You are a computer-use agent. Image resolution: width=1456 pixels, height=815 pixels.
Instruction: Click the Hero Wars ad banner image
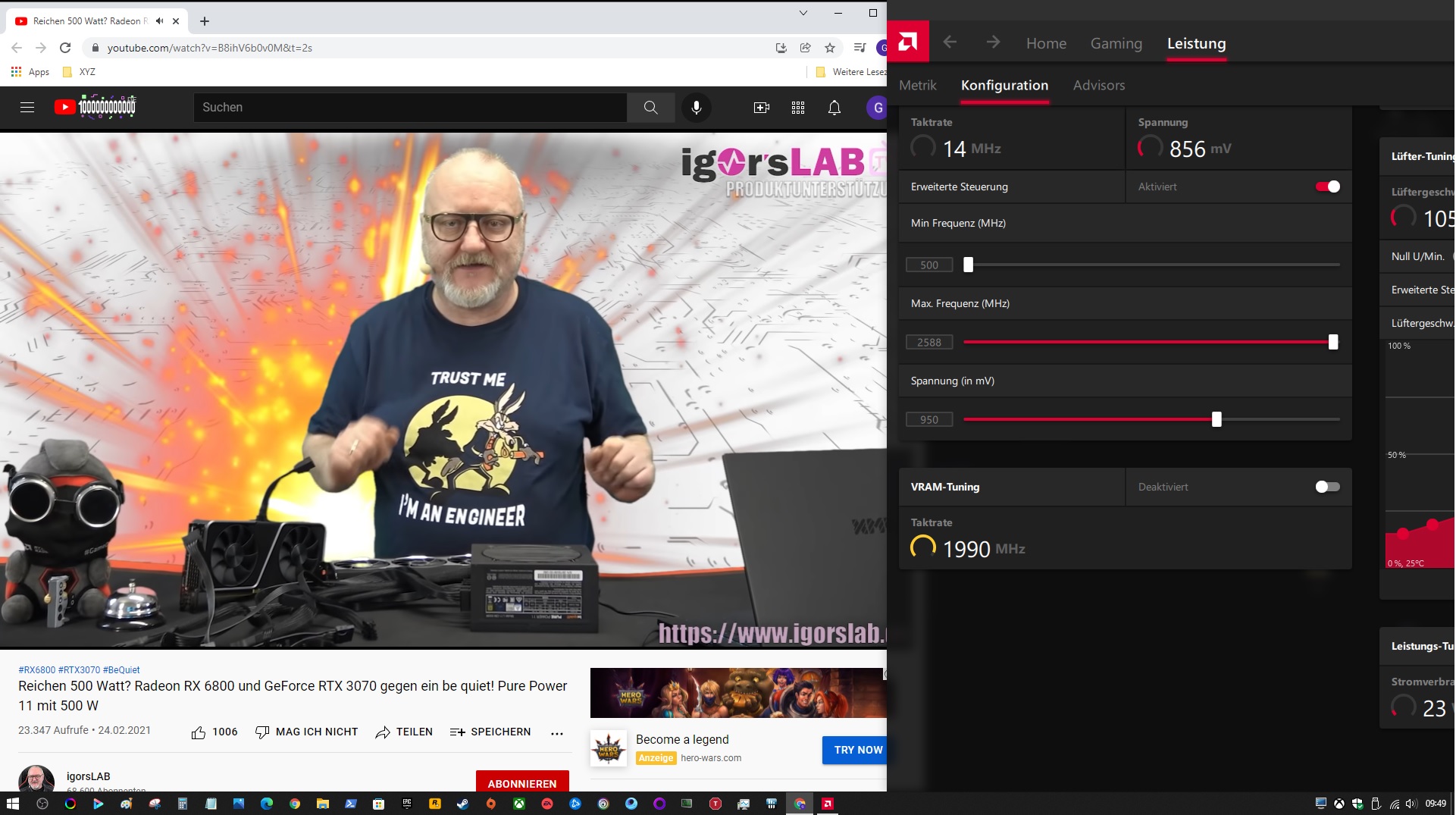[x=737, y=692]
